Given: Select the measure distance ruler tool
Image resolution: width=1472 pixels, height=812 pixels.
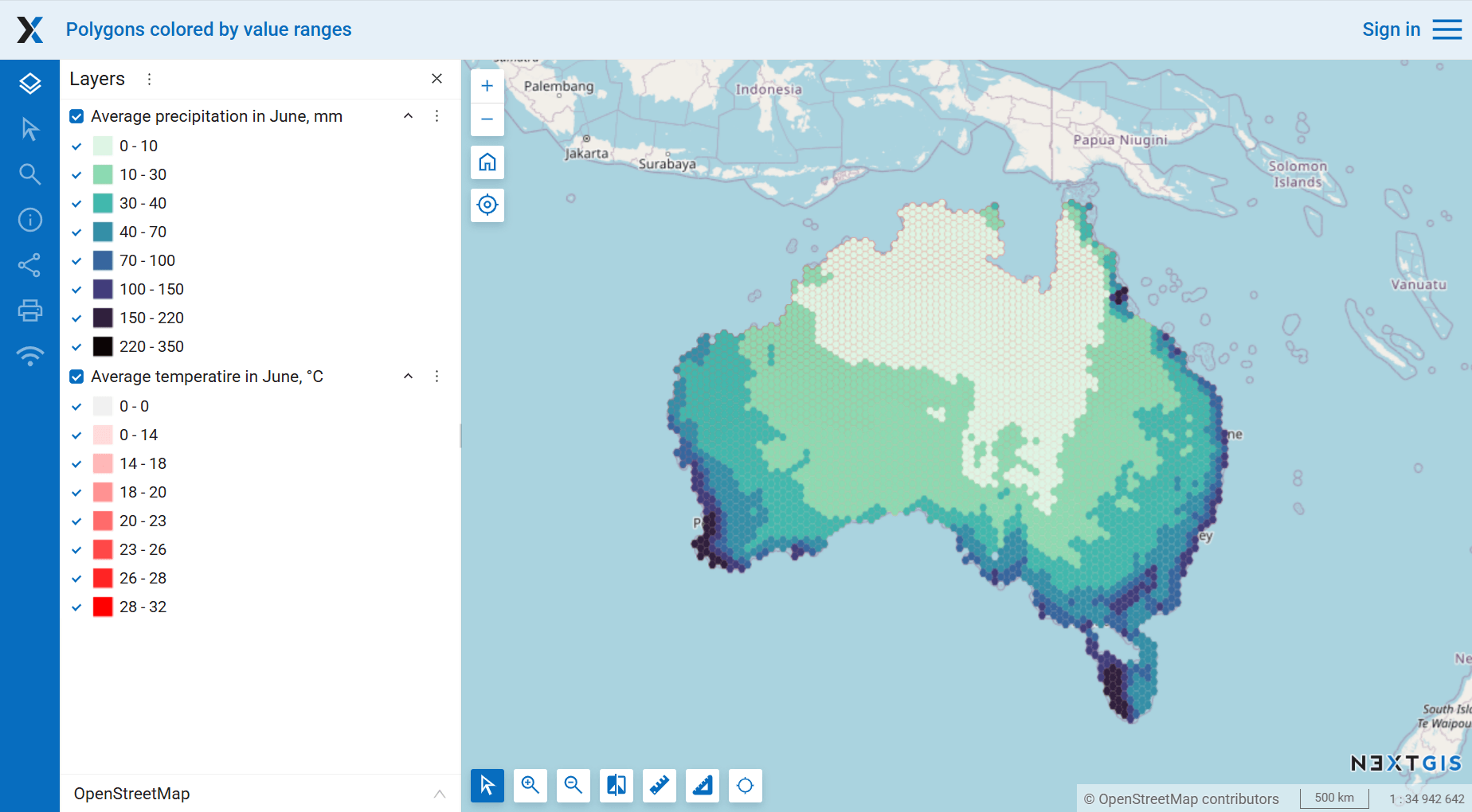Looking at the screenshot, I should (660, 786).
